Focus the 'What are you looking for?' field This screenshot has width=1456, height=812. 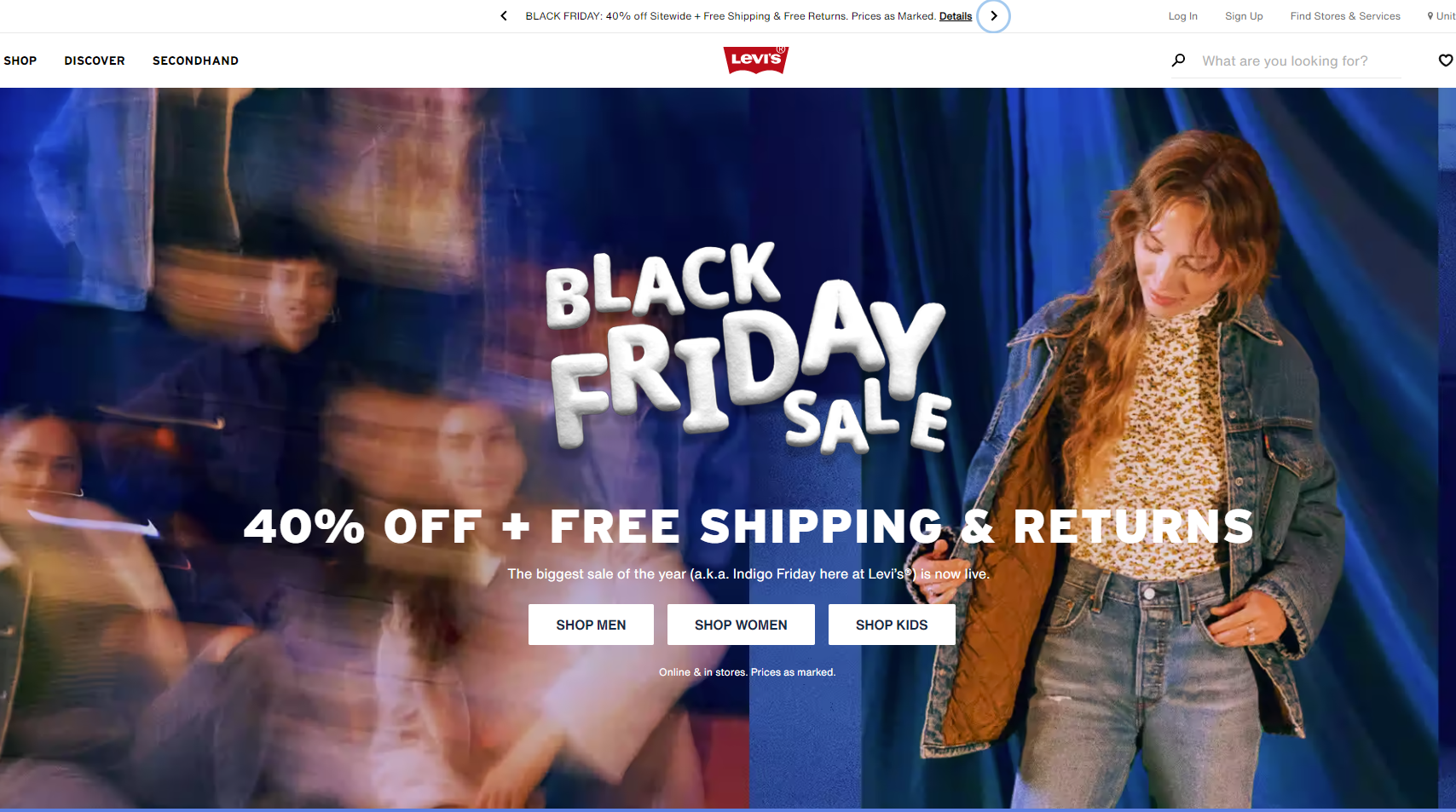point(1300,61)
